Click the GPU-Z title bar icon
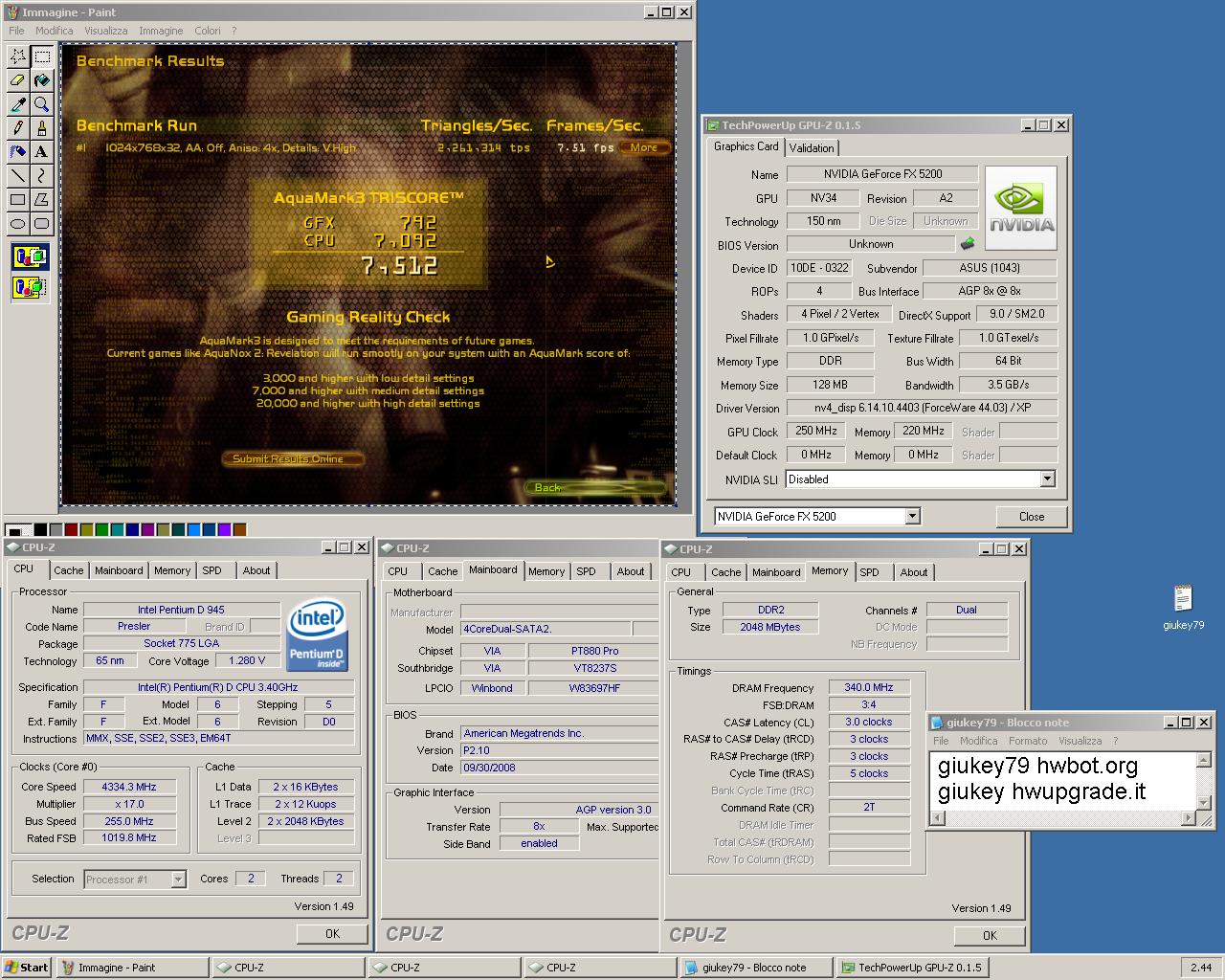Viewport: 1225px width, 980px height. (711, 125)
